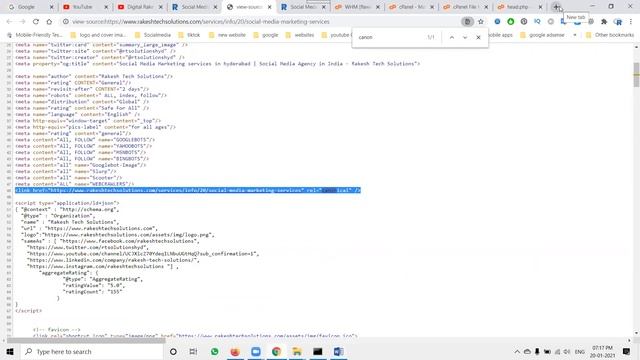Click the 'ratingCount' line
The image size is (640, 360).
coord(92,292)
